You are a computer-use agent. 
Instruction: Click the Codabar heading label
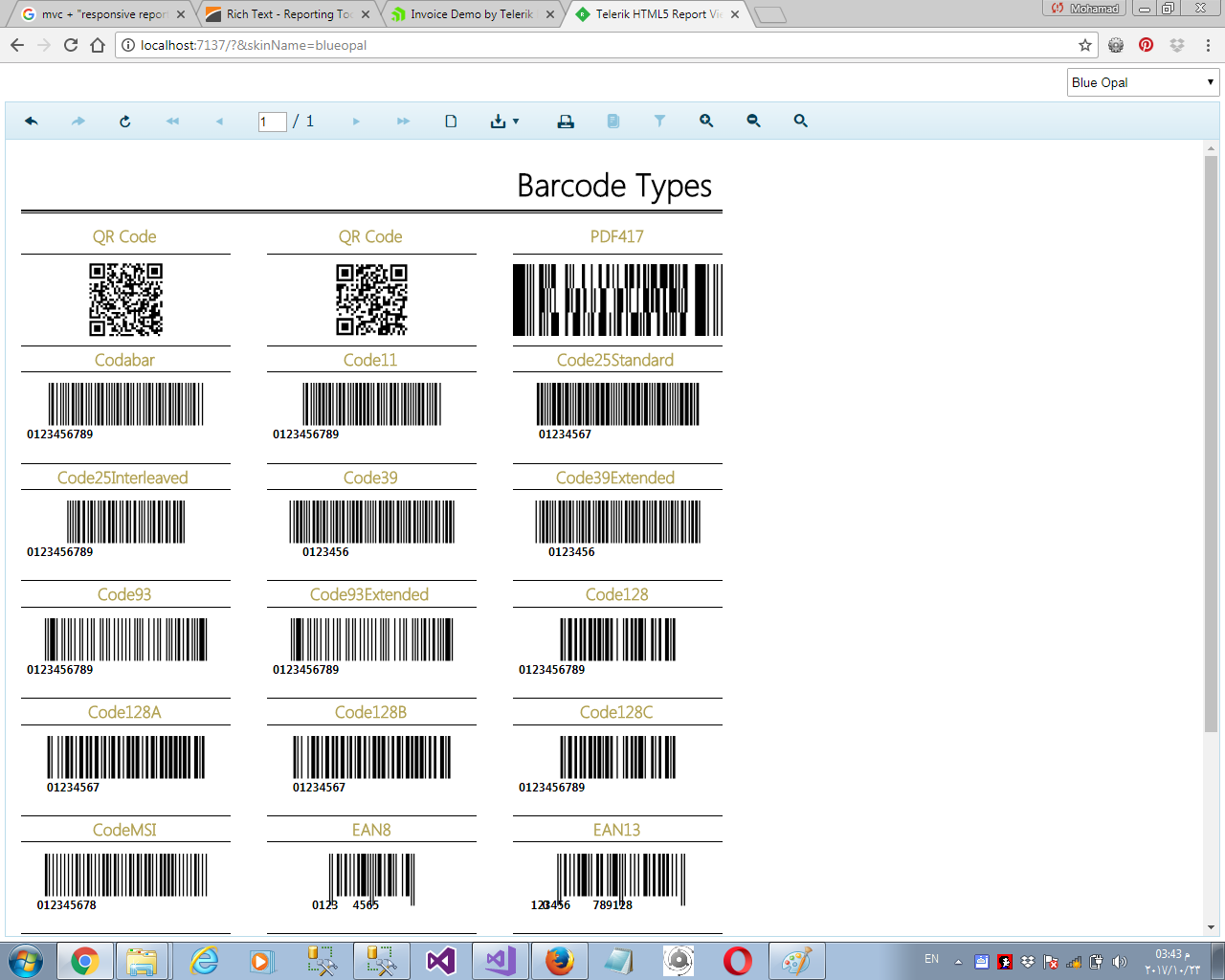(124, 360)
